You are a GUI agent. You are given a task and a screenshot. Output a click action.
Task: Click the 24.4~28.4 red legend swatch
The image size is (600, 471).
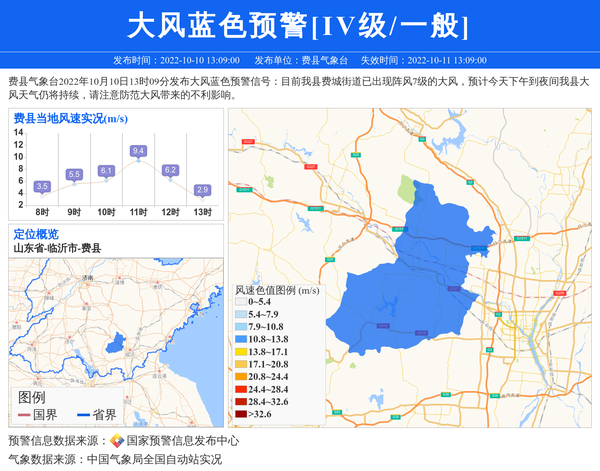click(240, 389)
